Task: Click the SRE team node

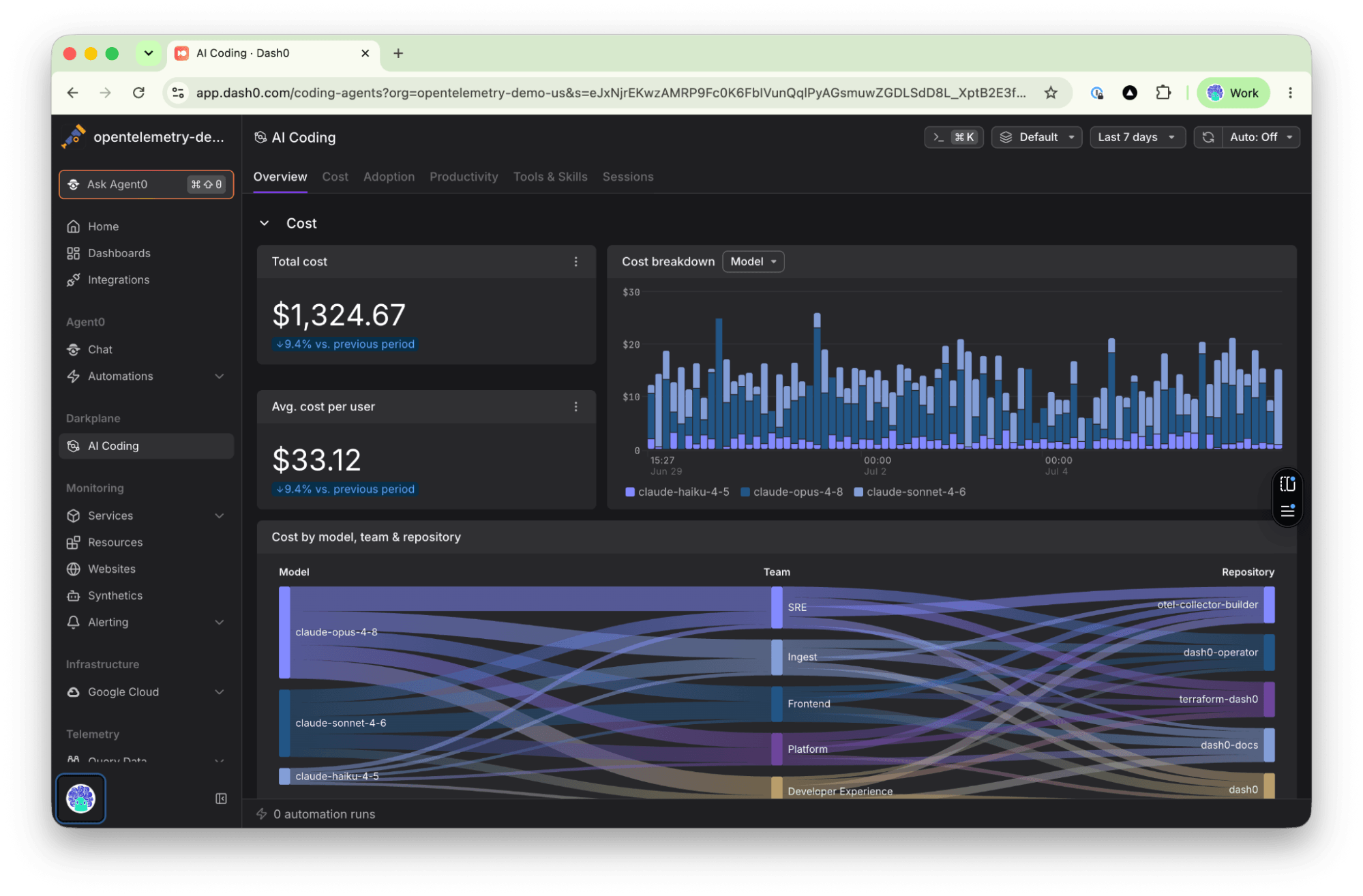Action: (x=777, y=607)
